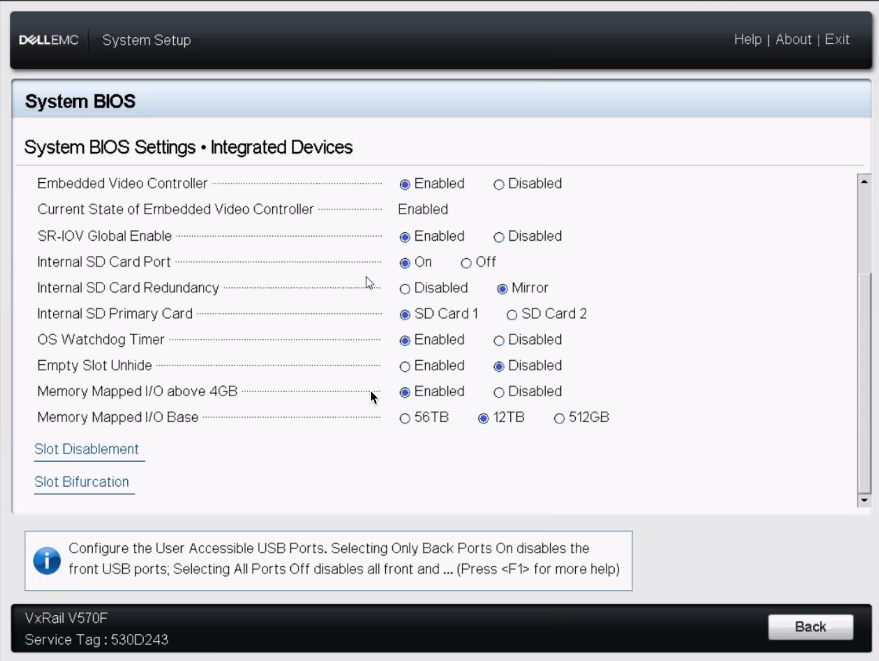879x661 pixels.
Task: Open the About link in header
Action: (793, 39)
